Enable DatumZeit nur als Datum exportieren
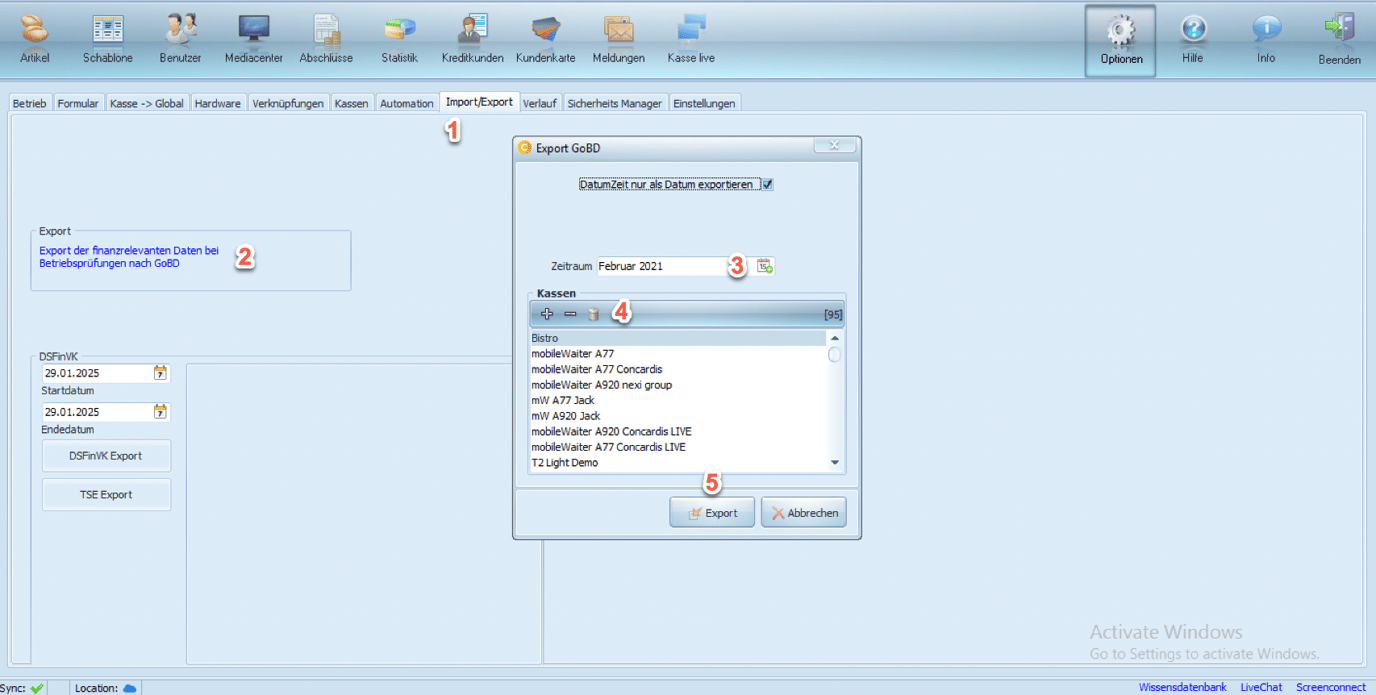 (767, 184)
